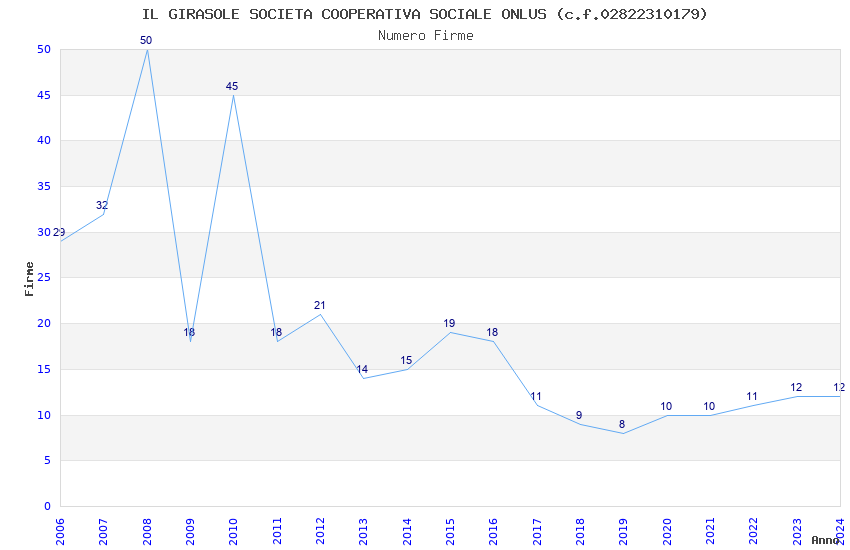Click the 2022 x-axis year tick

tap(754, 531)
